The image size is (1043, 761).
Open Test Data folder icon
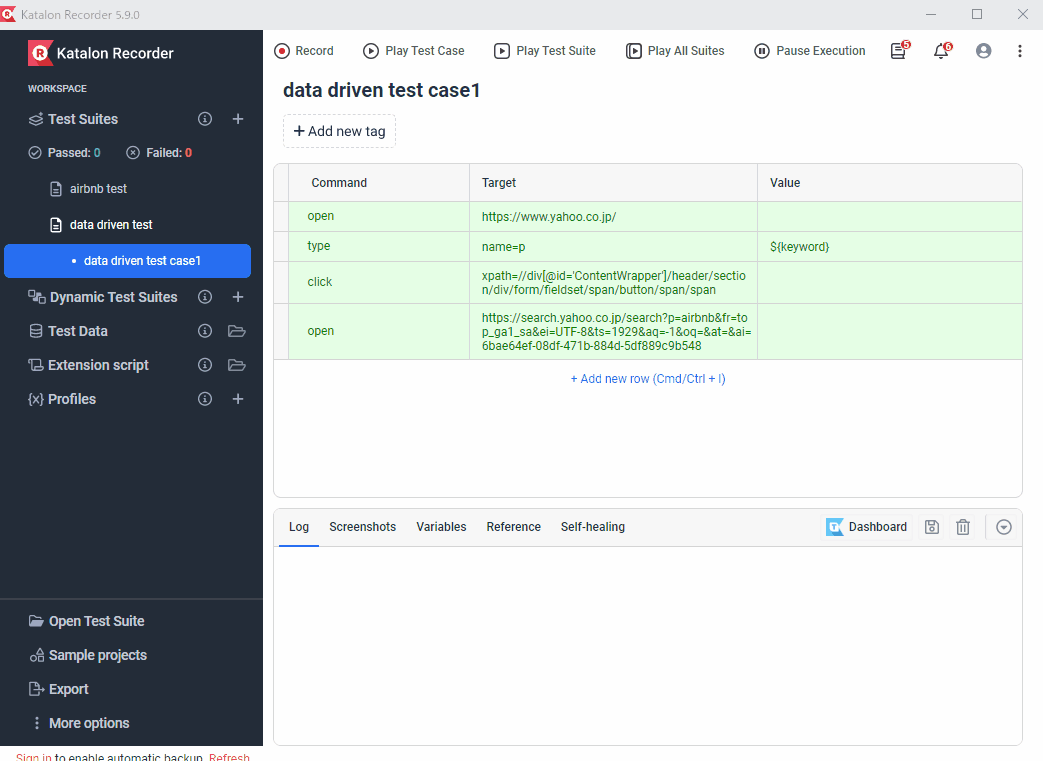tap(237, 331)
